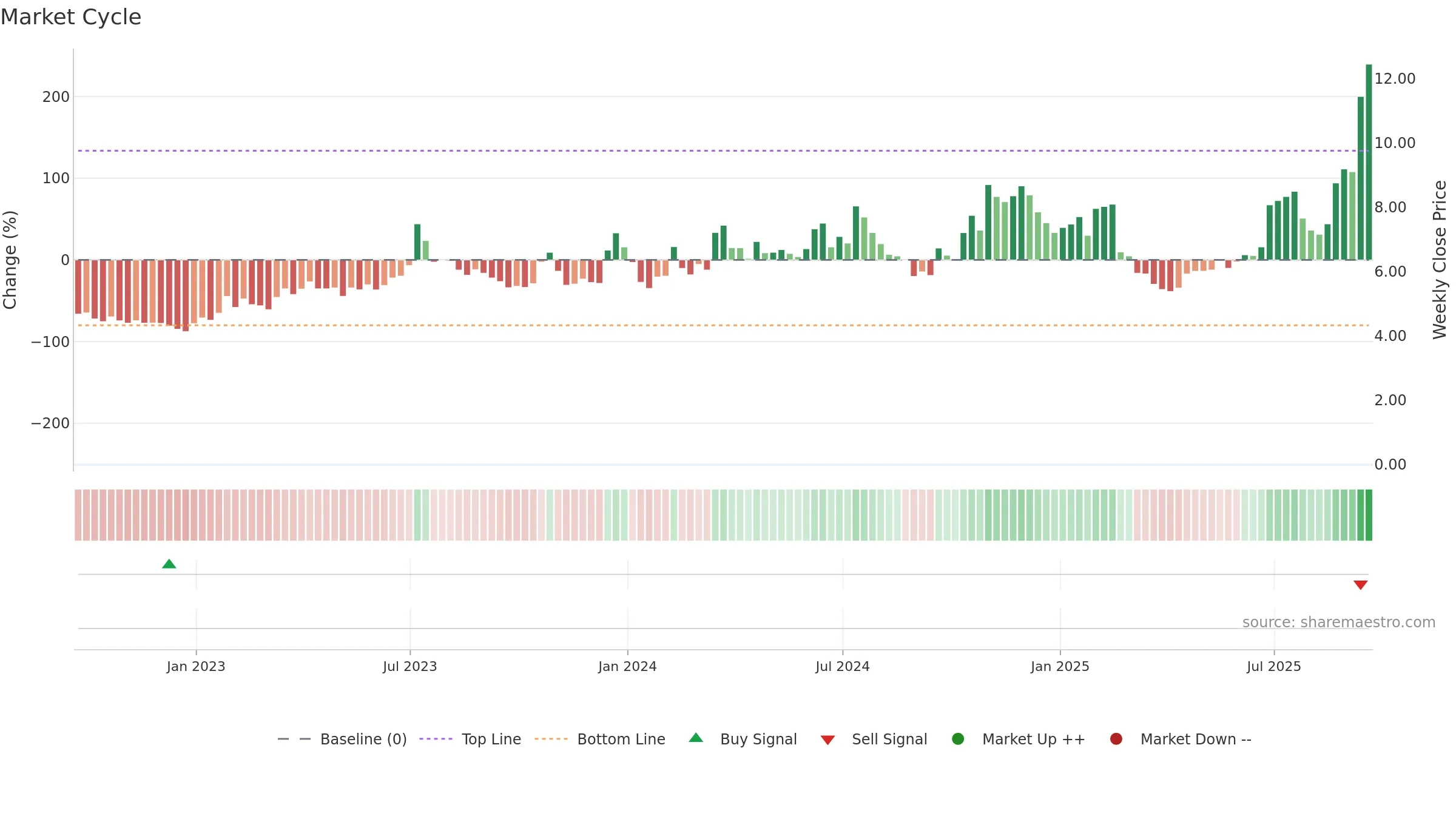The width and height of the screenshot is (1456, 819).
Task: Click the green Buy Signal triangle marker
Action: pos(169,564)
